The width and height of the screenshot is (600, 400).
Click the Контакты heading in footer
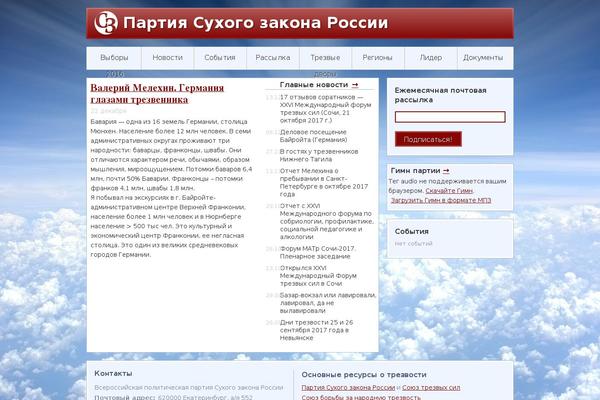113,373
